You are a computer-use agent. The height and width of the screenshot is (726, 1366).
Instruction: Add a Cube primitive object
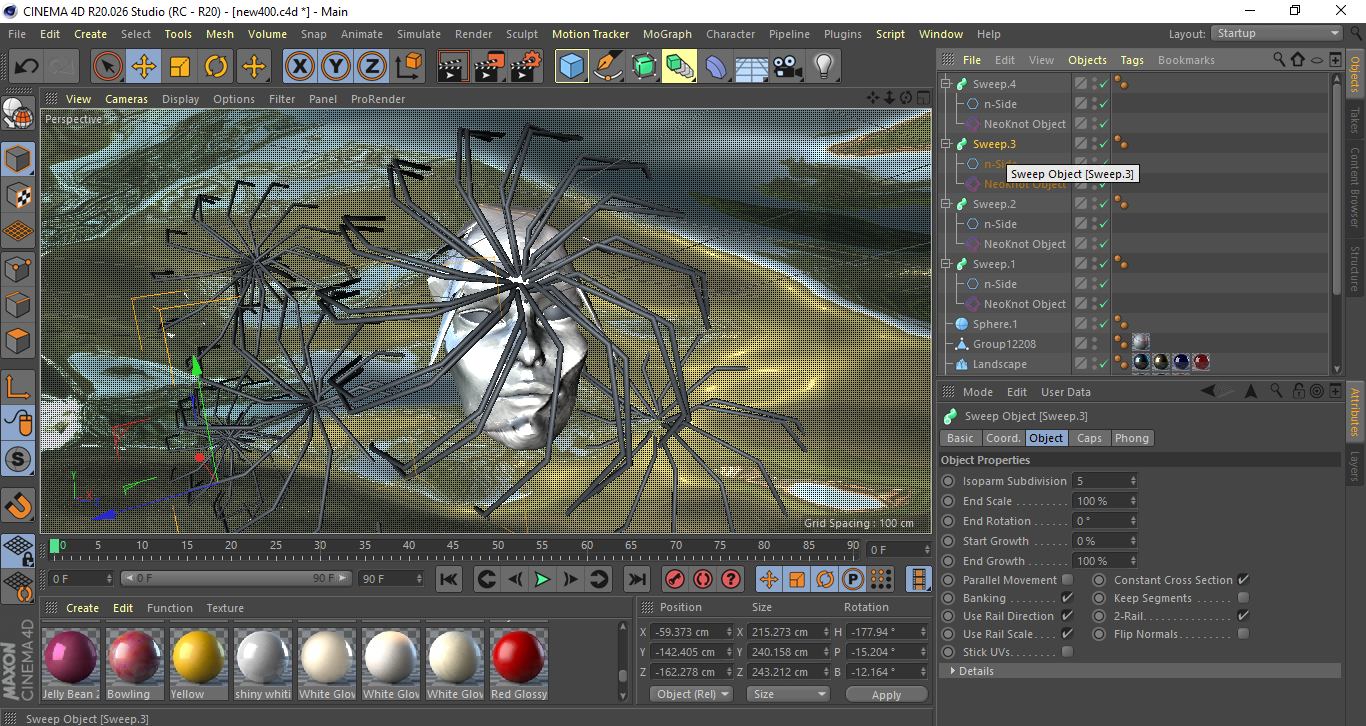572,67
